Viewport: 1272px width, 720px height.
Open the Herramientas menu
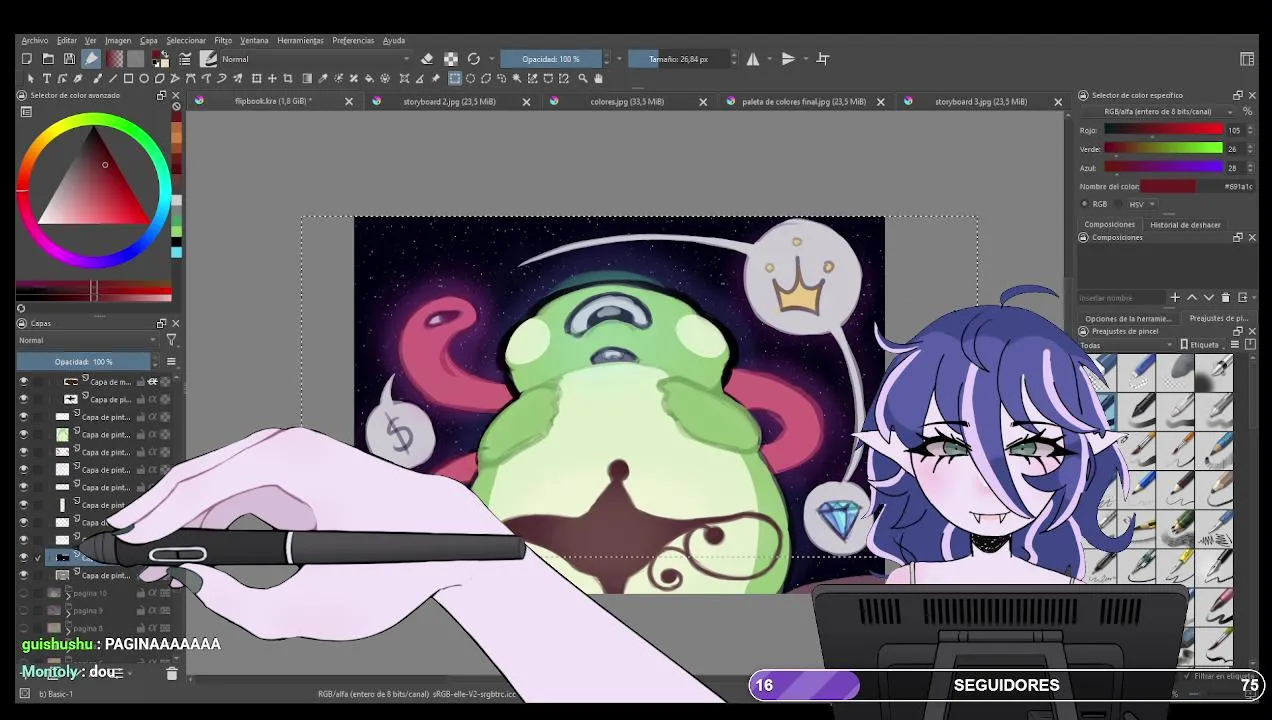click(300, 41)
